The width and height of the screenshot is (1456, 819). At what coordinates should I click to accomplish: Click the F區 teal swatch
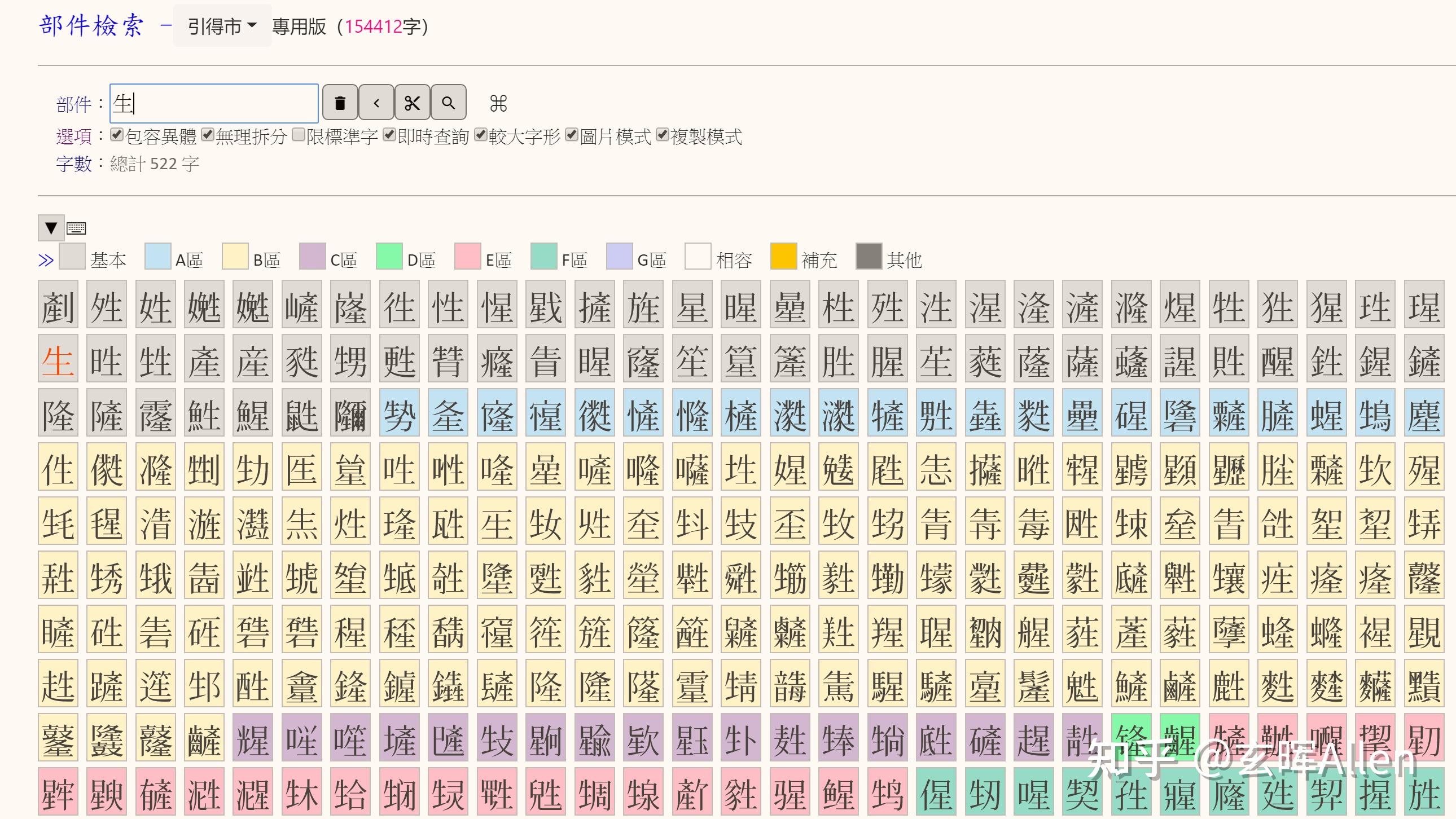[544, 257]
